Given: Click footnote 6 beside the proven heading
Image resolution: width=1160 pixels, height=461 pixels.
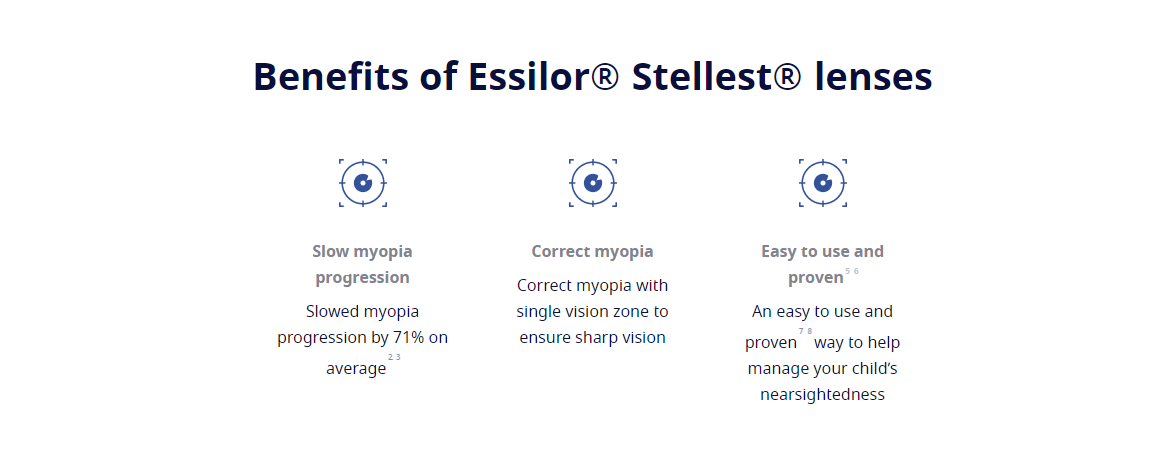Looking at the screenshot, I should (x=856, y=271).
